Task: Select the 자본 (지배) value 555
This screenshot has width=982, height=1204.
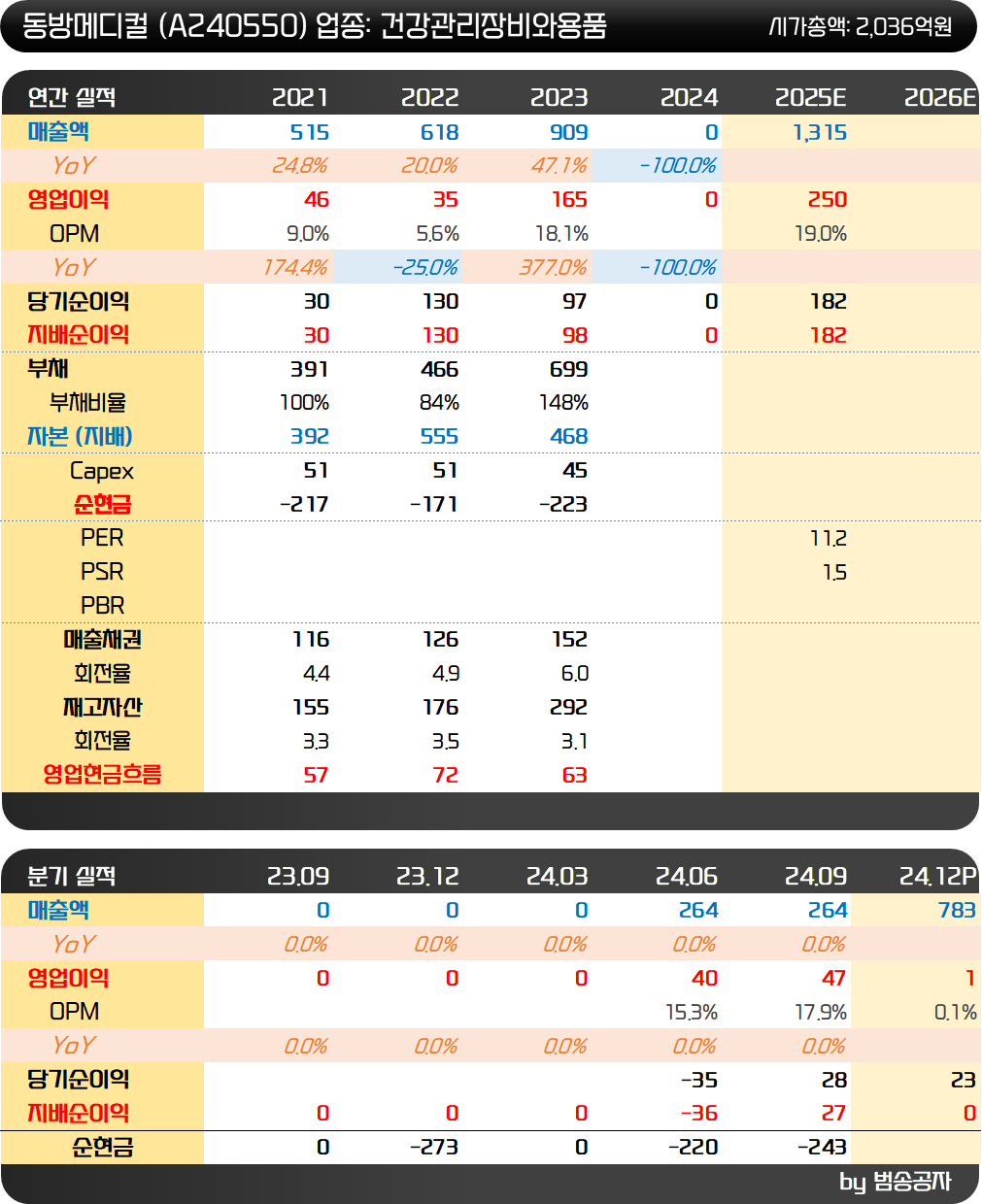Action: pos(439,437)
